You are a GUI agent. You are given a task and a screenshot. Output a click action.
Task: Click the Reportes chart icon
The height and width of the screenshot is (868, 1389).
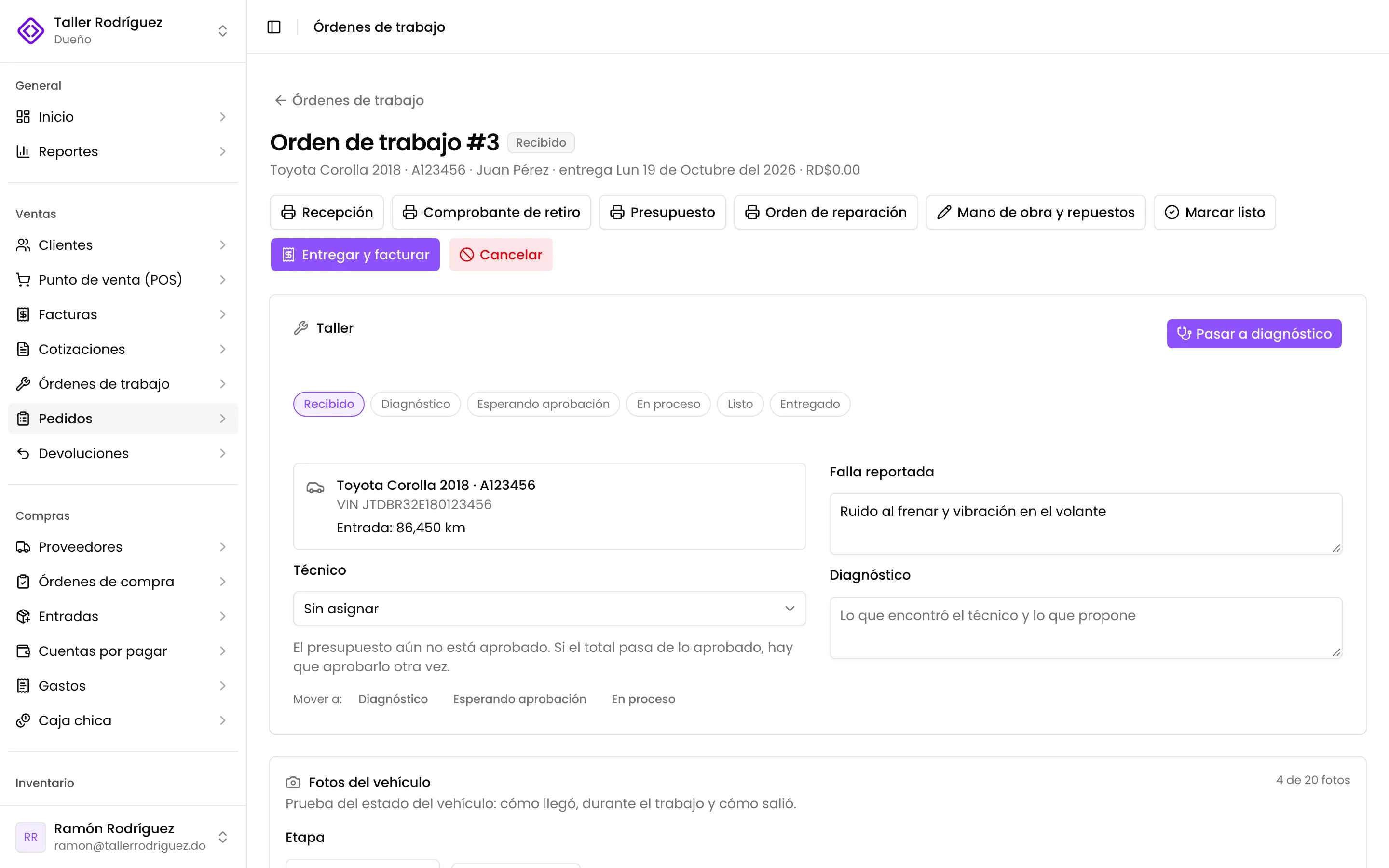tap(23, 151)
